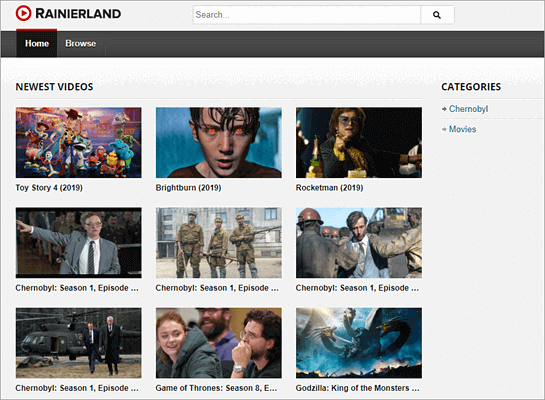The image size is (545, 400).
Task: Click Chernobyl title under the three soldiers thumbnail
Action: pos(217,288)
